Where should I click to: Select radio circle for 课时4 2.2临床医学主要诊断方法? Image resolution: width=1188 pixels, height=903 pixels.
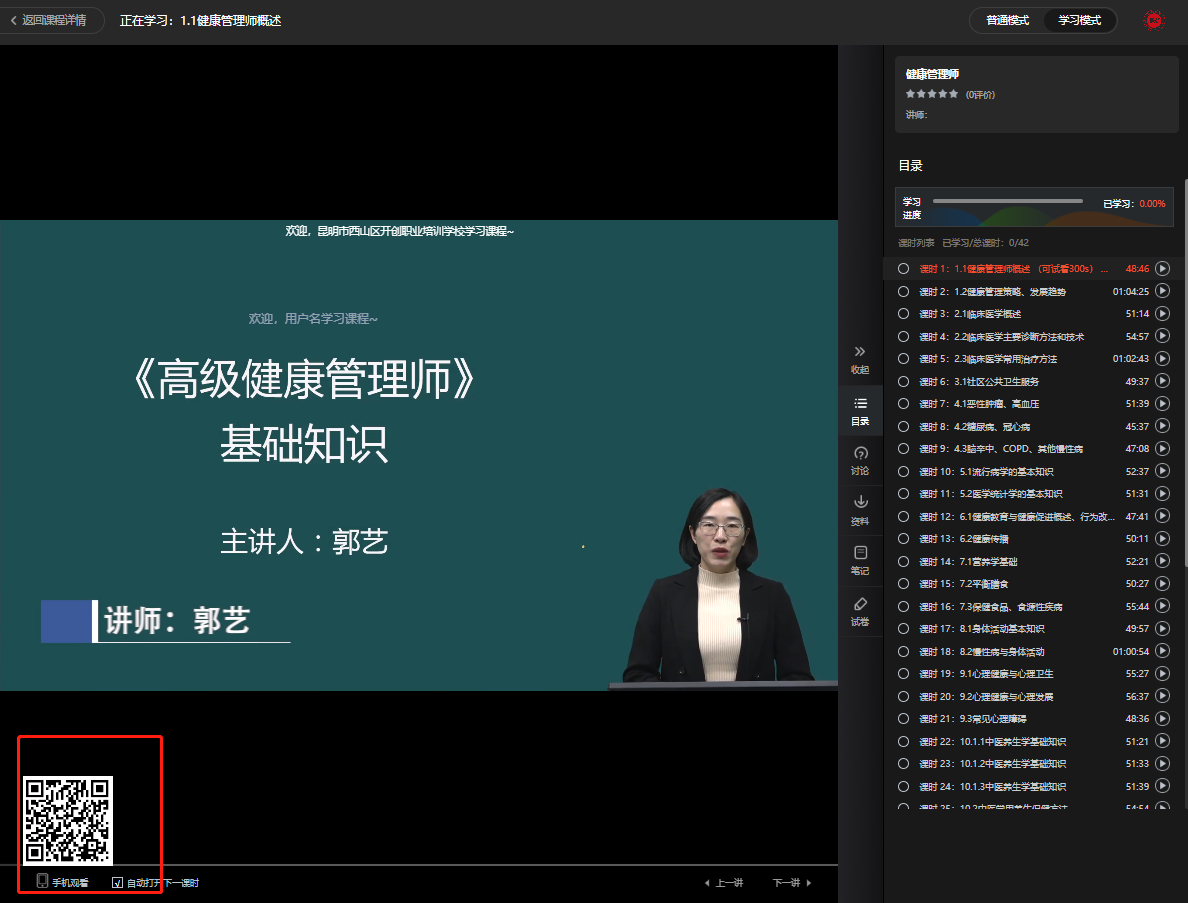(x=903, y=336)
